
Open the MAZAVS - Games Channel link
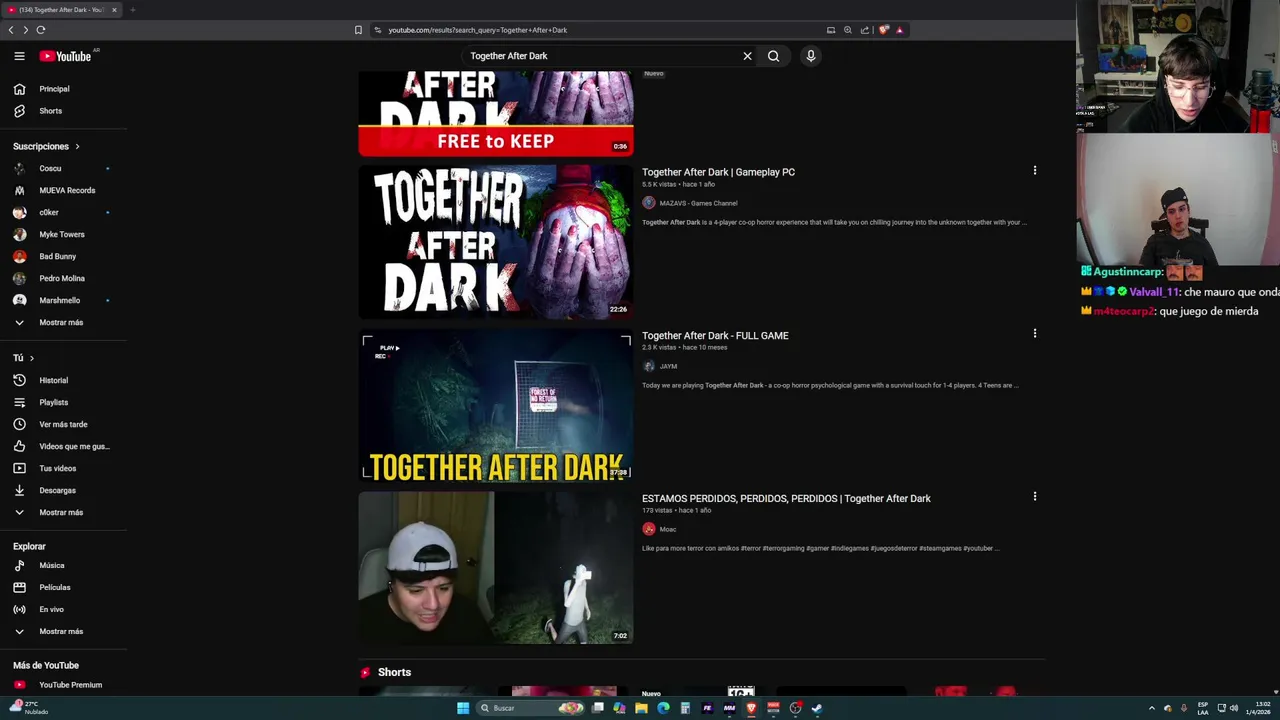[x=698, y=203]
